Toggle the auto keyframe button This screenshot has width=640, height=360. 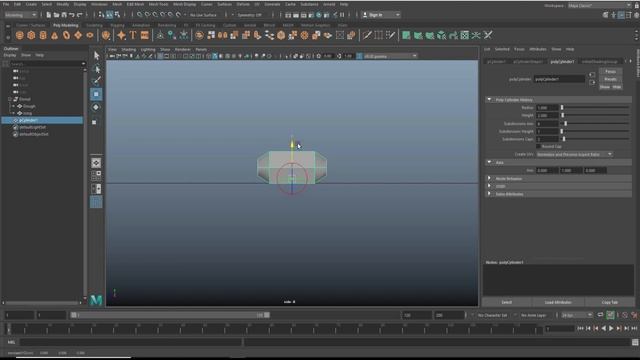[610, 315]
